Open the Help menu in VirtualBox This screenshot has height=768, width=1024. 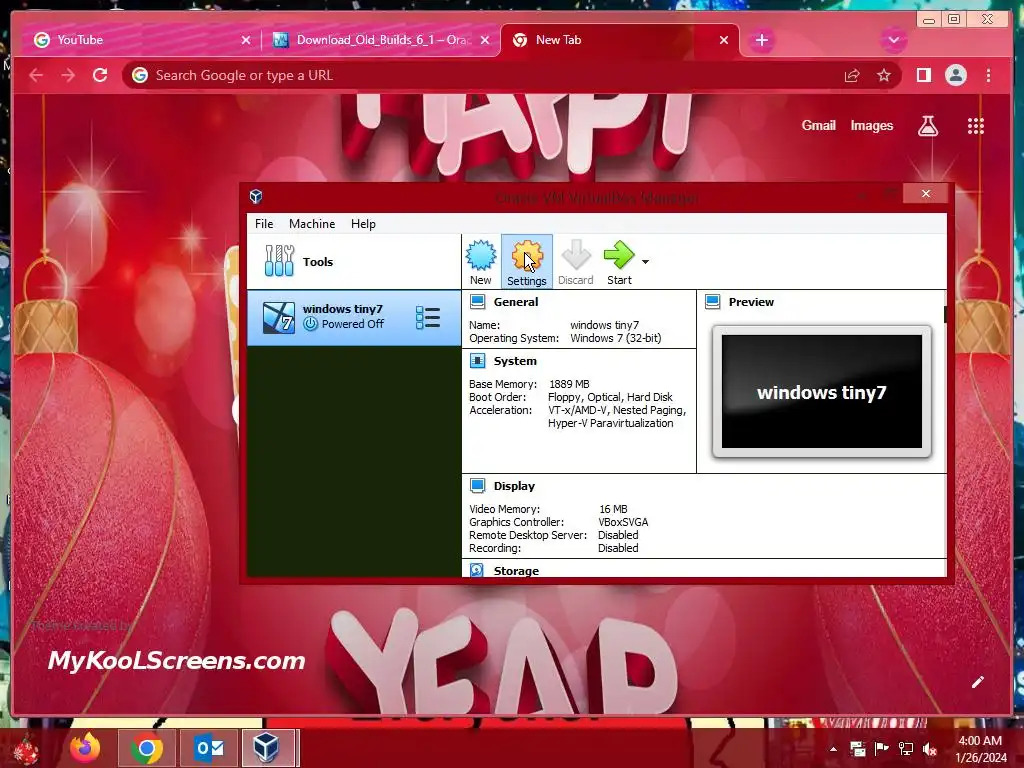(363, 224)
